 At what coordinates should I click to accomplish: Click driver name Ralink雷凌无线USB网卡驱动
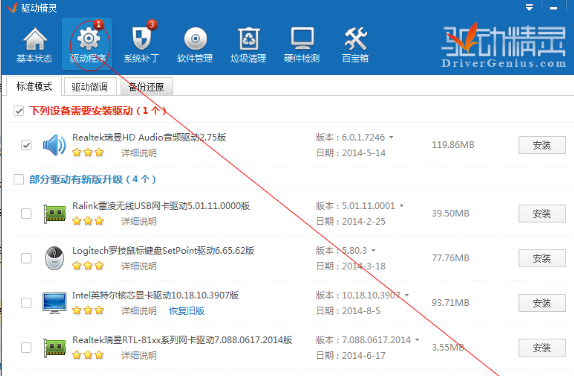(x=161, y=206)
